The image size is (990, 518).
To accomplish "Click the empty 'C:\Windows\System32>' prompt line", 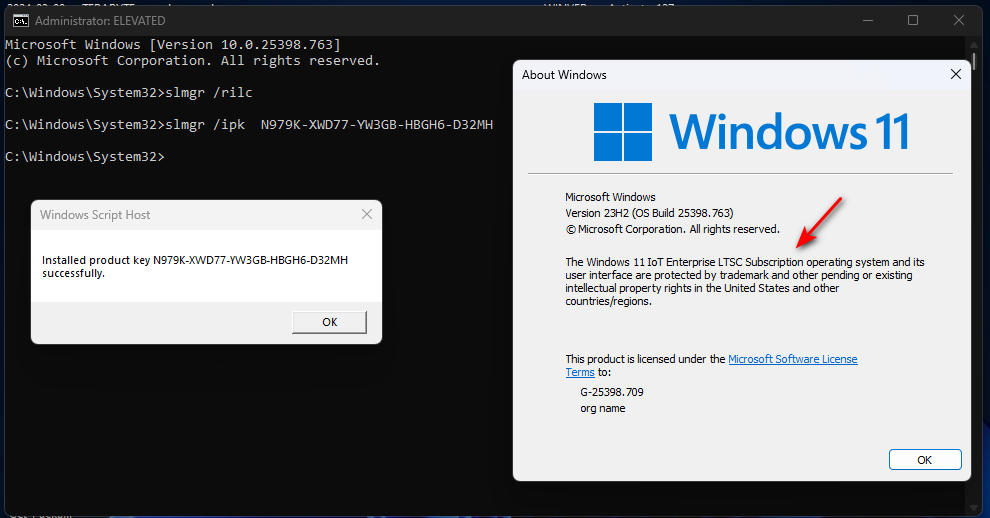I will (x=85, y=157).
